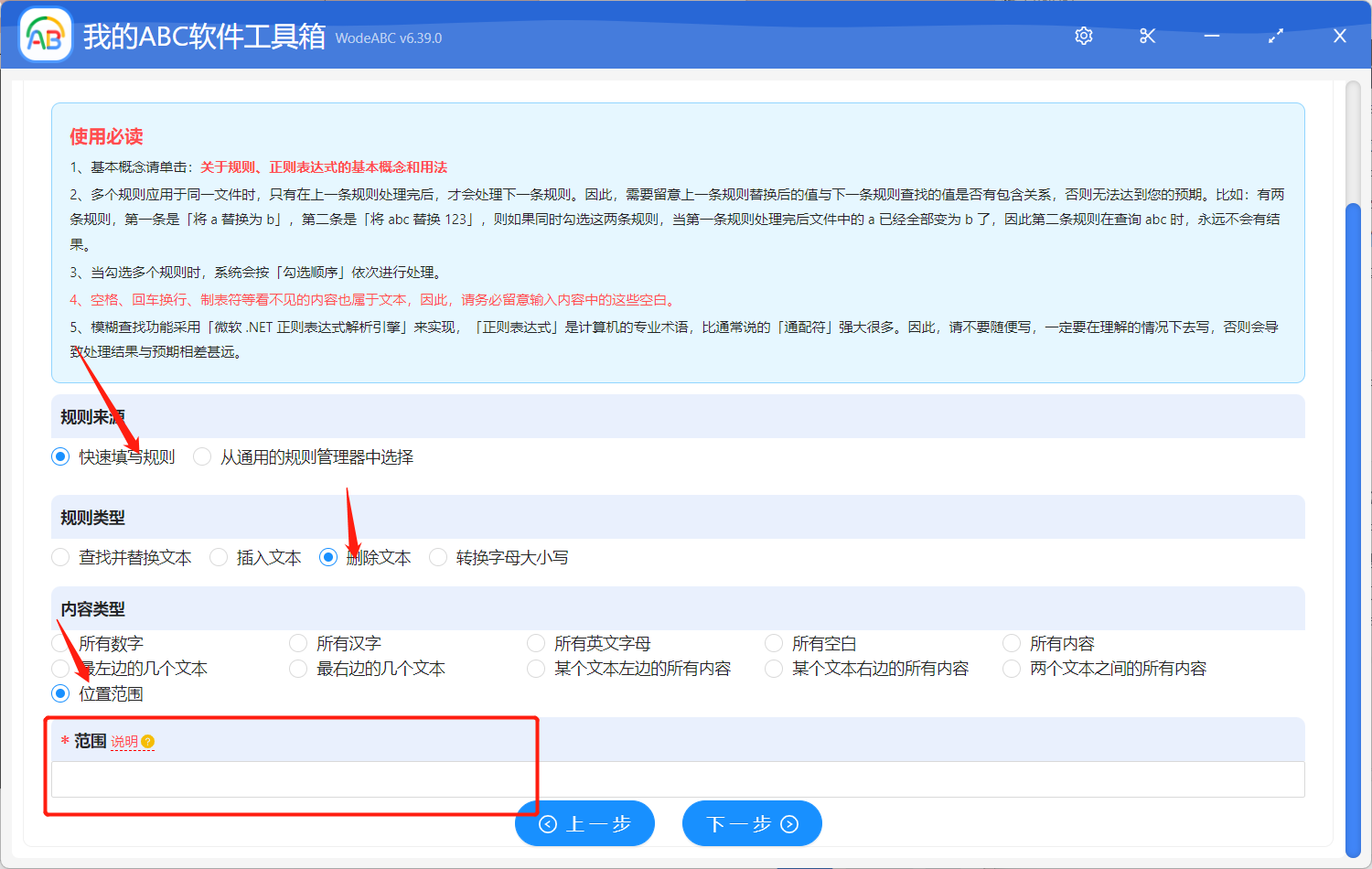The image size is (1372, 869).
Task: Choose 所有空白 content type
Action: click(774, 644)
